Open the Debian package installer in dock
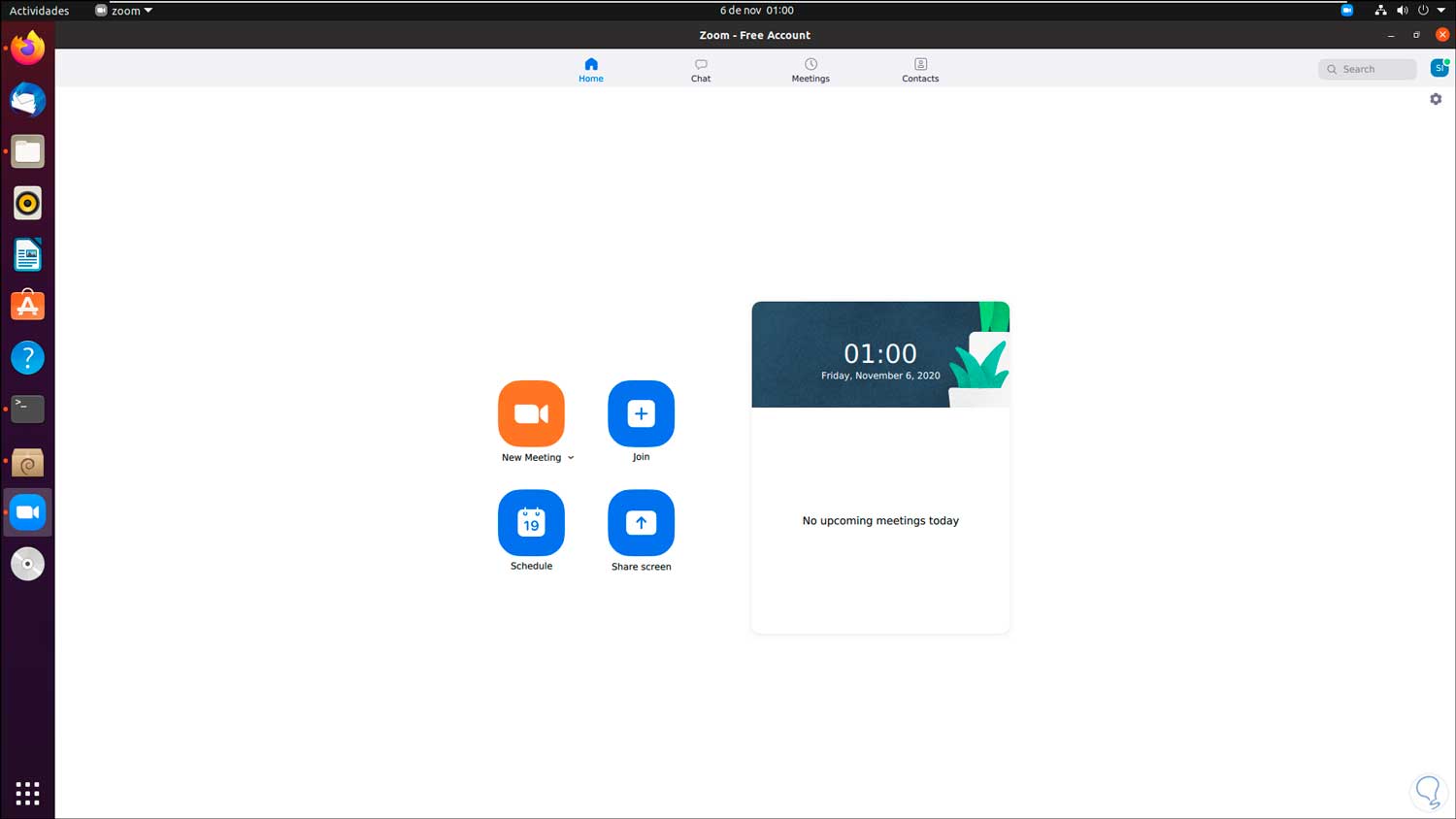This screenshot has height=819, width=1456. (x=27, y=461)
